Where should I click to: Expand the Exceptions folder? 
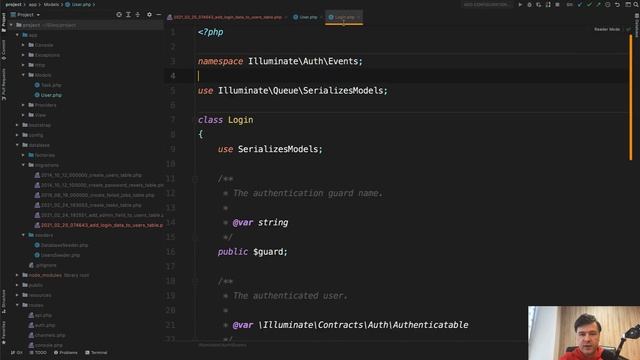point(23,55)
